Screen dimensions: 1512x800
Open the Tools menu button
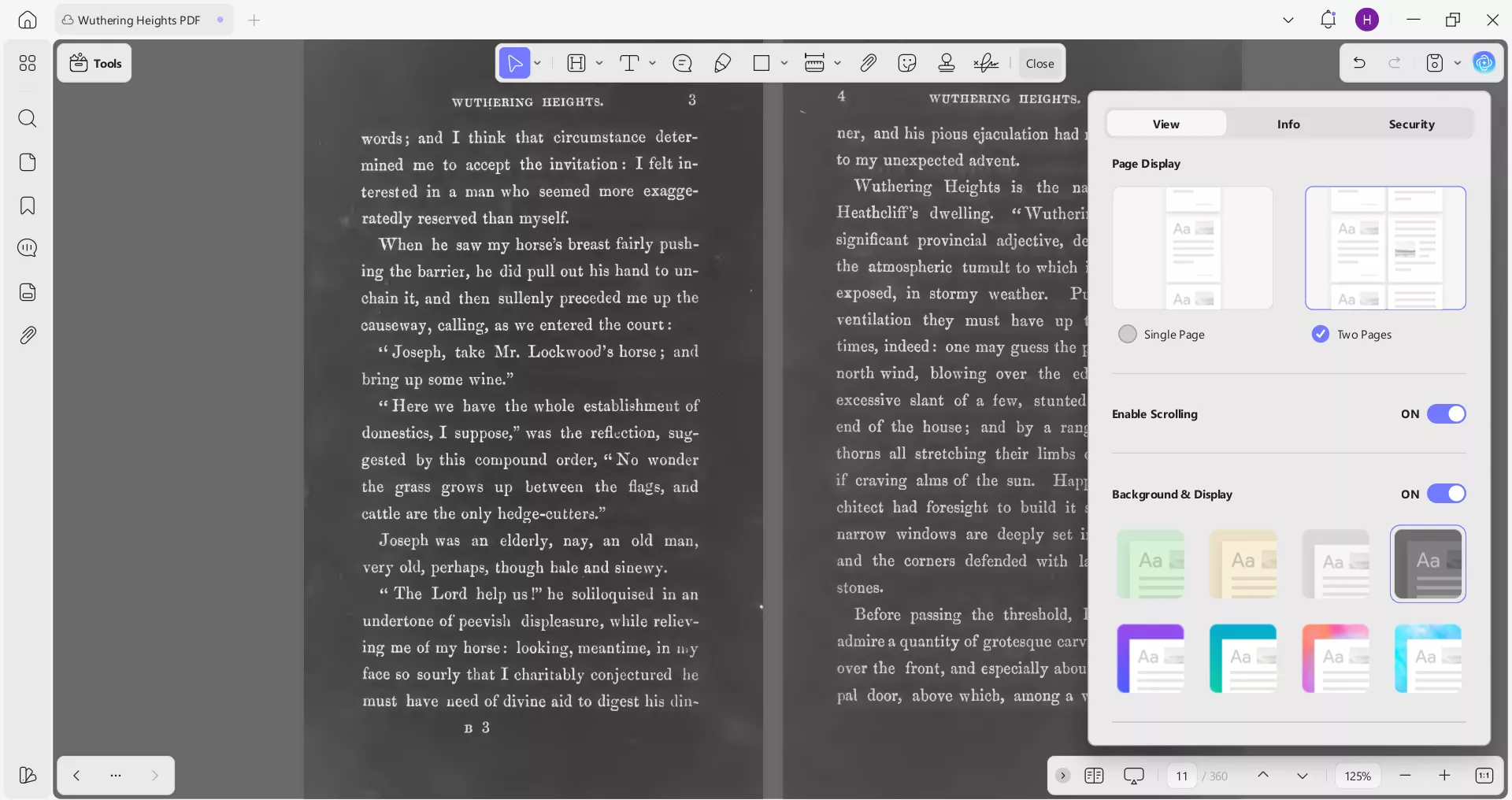pyautogui.click(x=94, y=63)
